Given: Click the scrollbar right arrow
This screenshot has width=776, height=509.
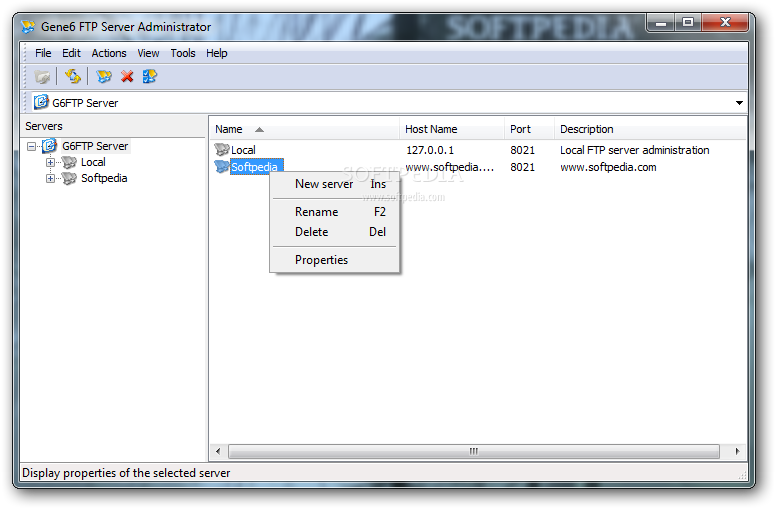Looking at the screenshot, I should click(x=737, y=451).
